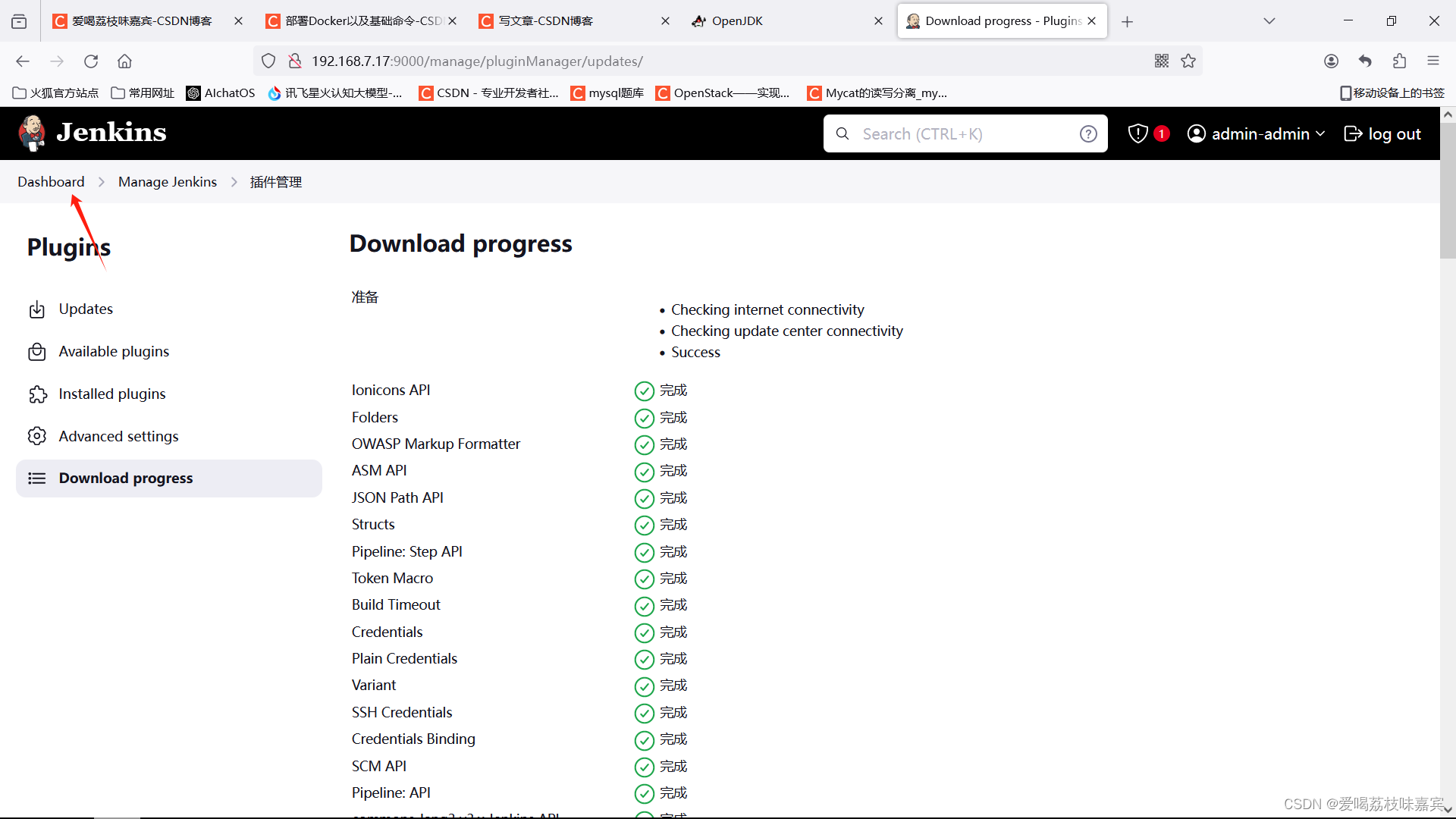Expand Dashboard breadcrumb chevron
1456x819 pixels.
(102, 182)
